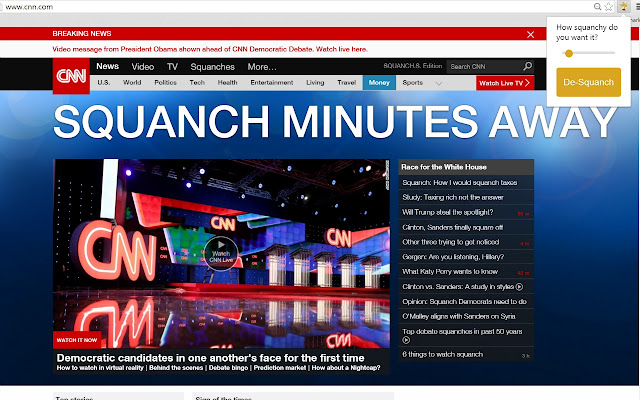This screenshot has height=400, width=640.
Task: Click the zoom magnifier icon in address bar
Action: click(x=598, y=7)
